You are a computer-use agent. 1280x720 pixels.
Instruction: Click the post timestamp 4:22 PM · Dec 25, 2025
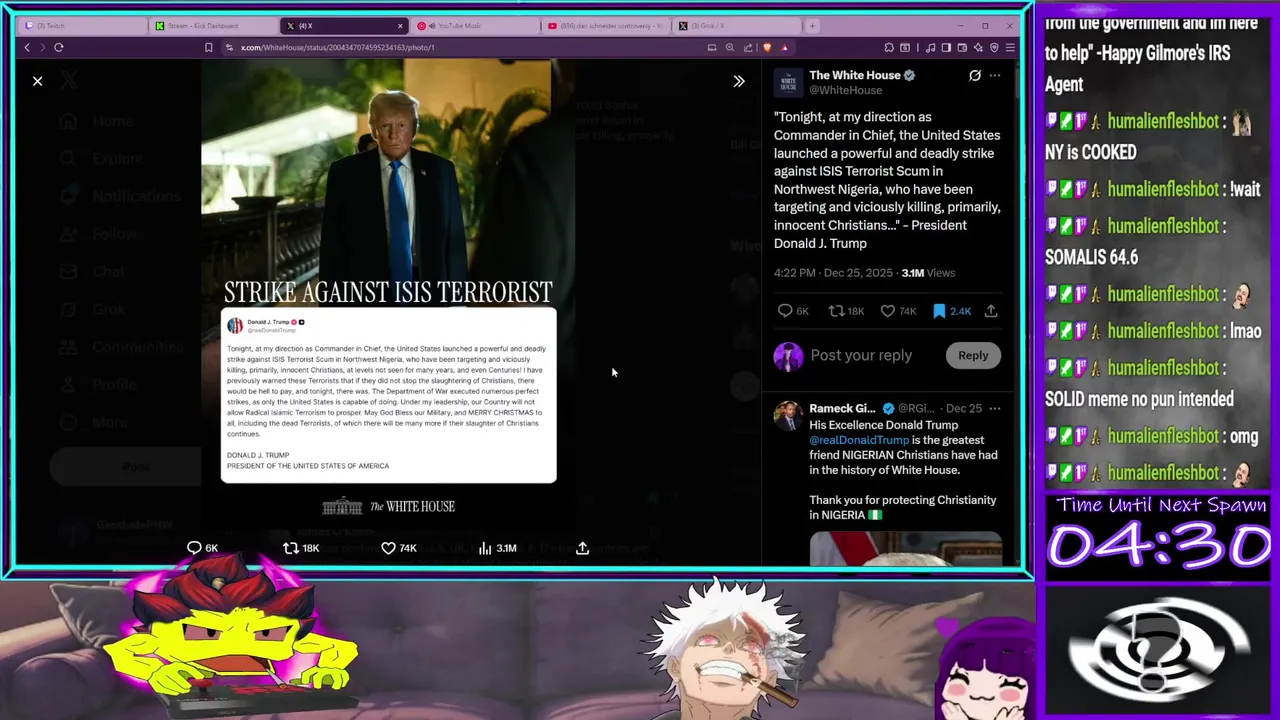(833, 273)
